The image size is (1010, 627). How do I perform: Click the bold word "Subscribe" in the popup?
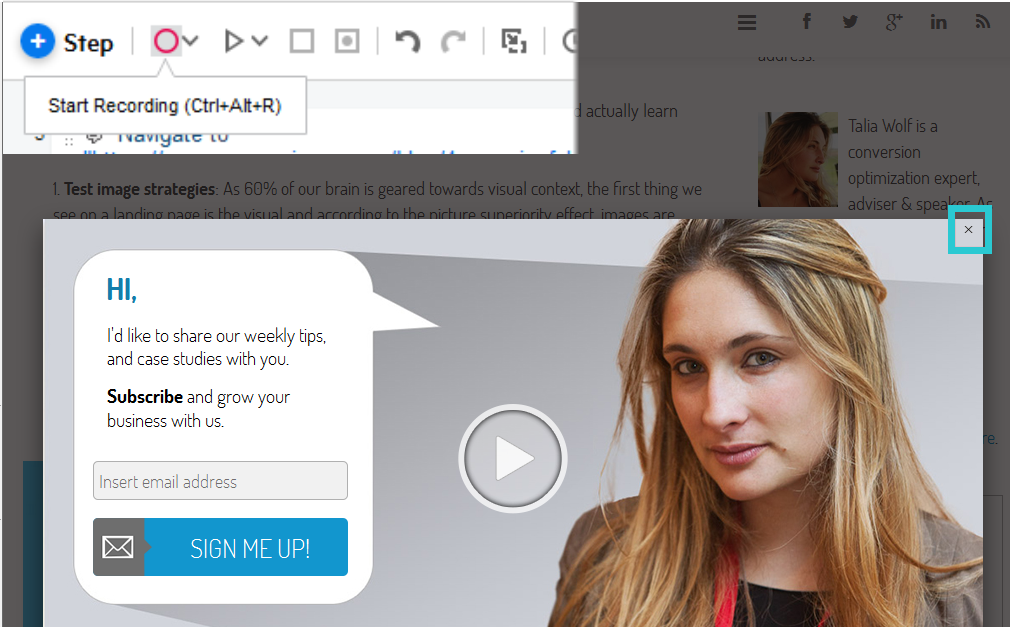click(x=145, y=396)
